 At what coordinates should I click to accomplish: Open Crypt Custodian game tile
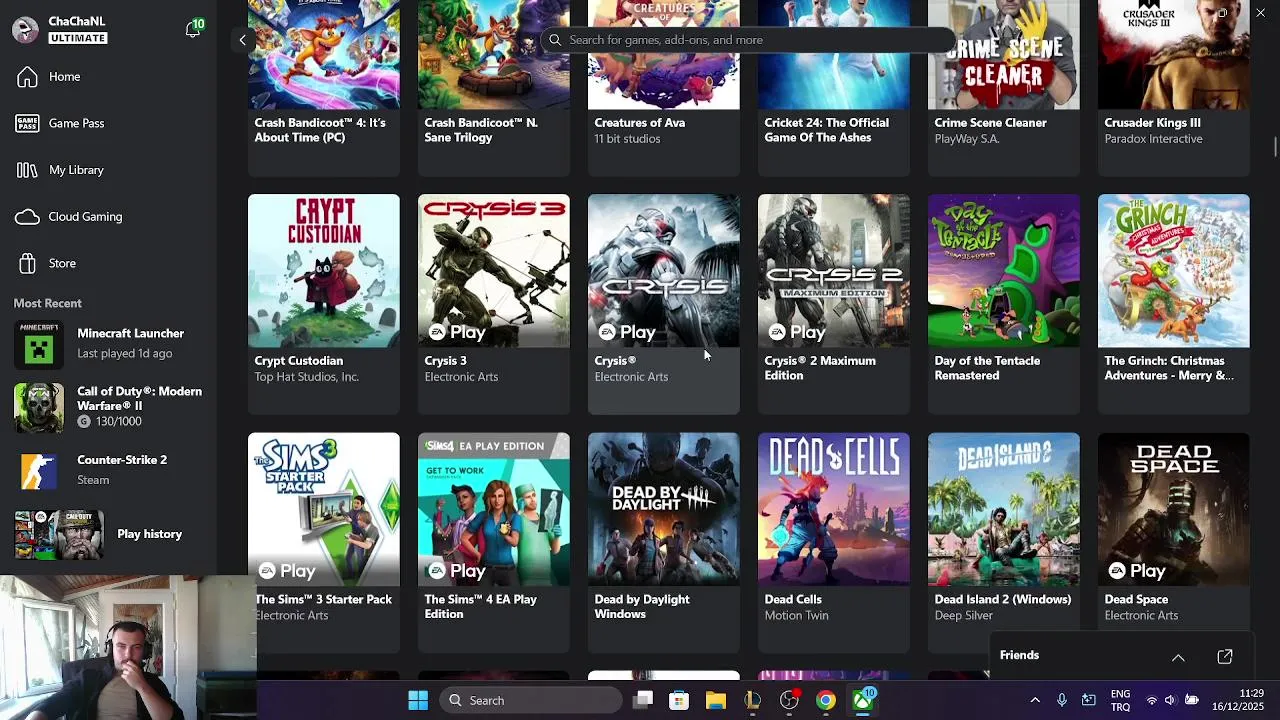[x=324, y=304]
